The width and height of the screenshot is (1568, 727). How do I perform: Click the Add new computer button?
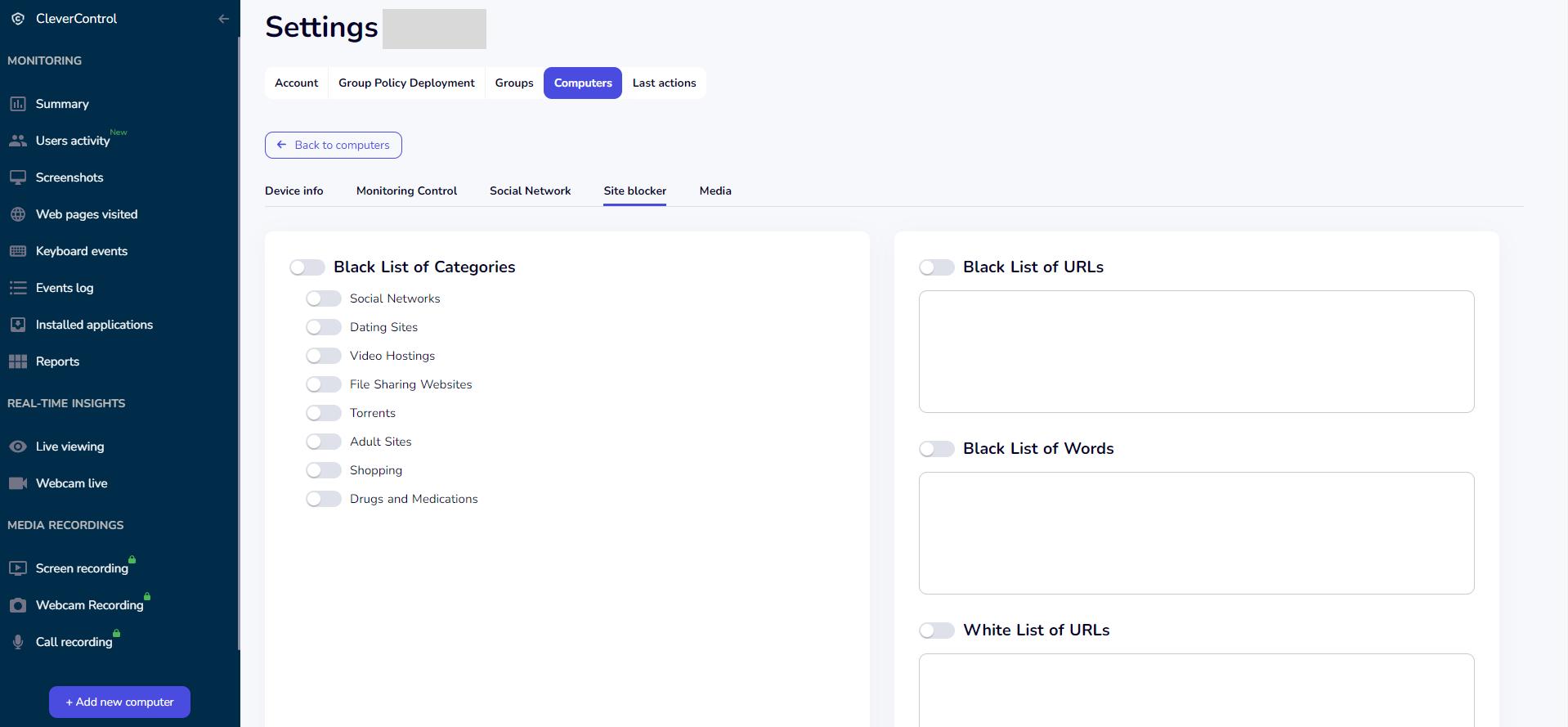point(119,702)
